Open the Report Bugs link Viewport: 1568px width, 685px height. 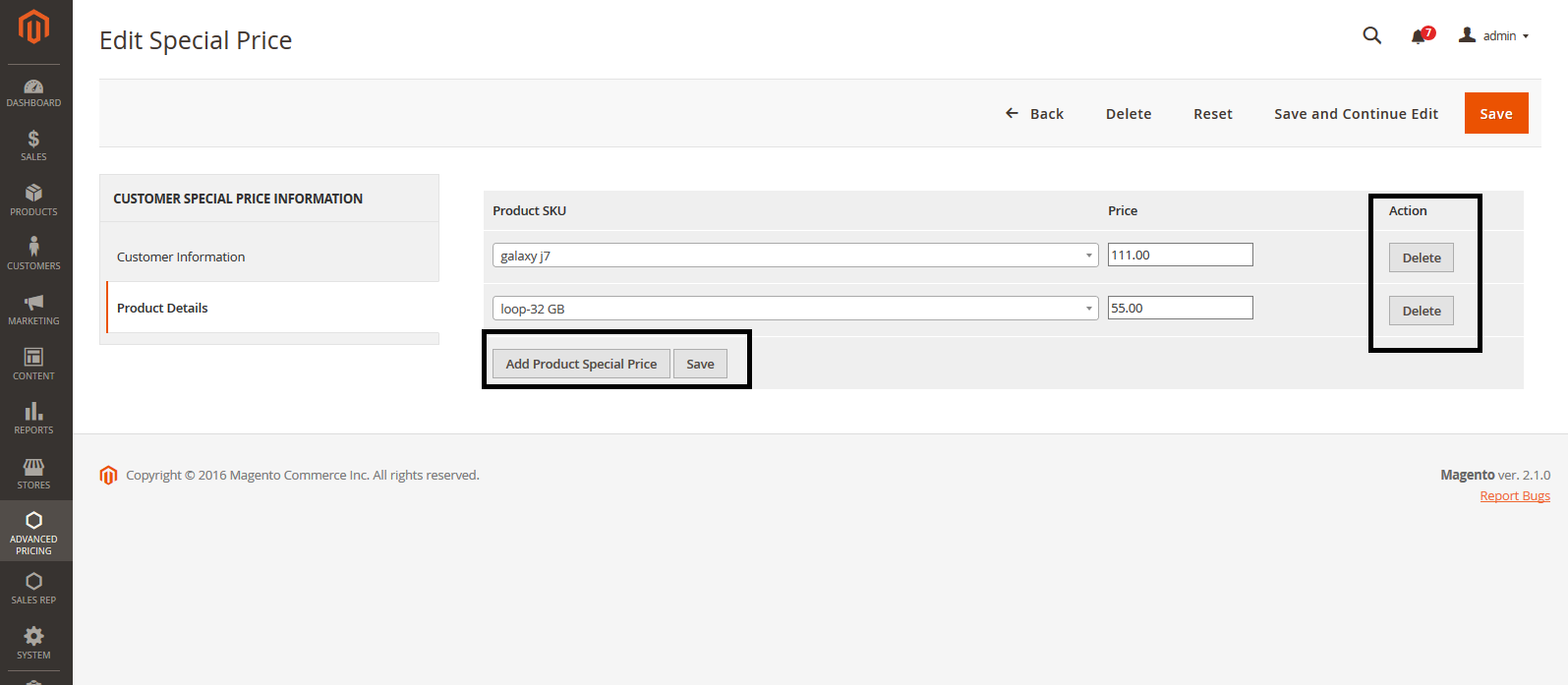tap(1515, 496)
